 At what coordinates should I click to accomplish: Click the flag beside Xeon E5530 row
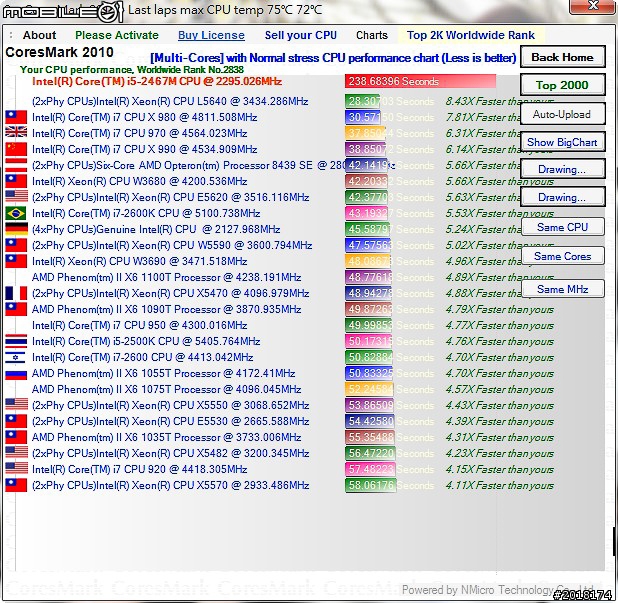coord(16,421)
